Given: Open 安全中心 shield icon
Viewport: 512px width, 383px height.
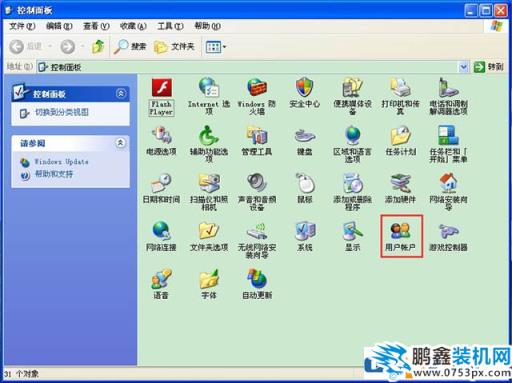Looking at the screenshot, I should [305, 93].
